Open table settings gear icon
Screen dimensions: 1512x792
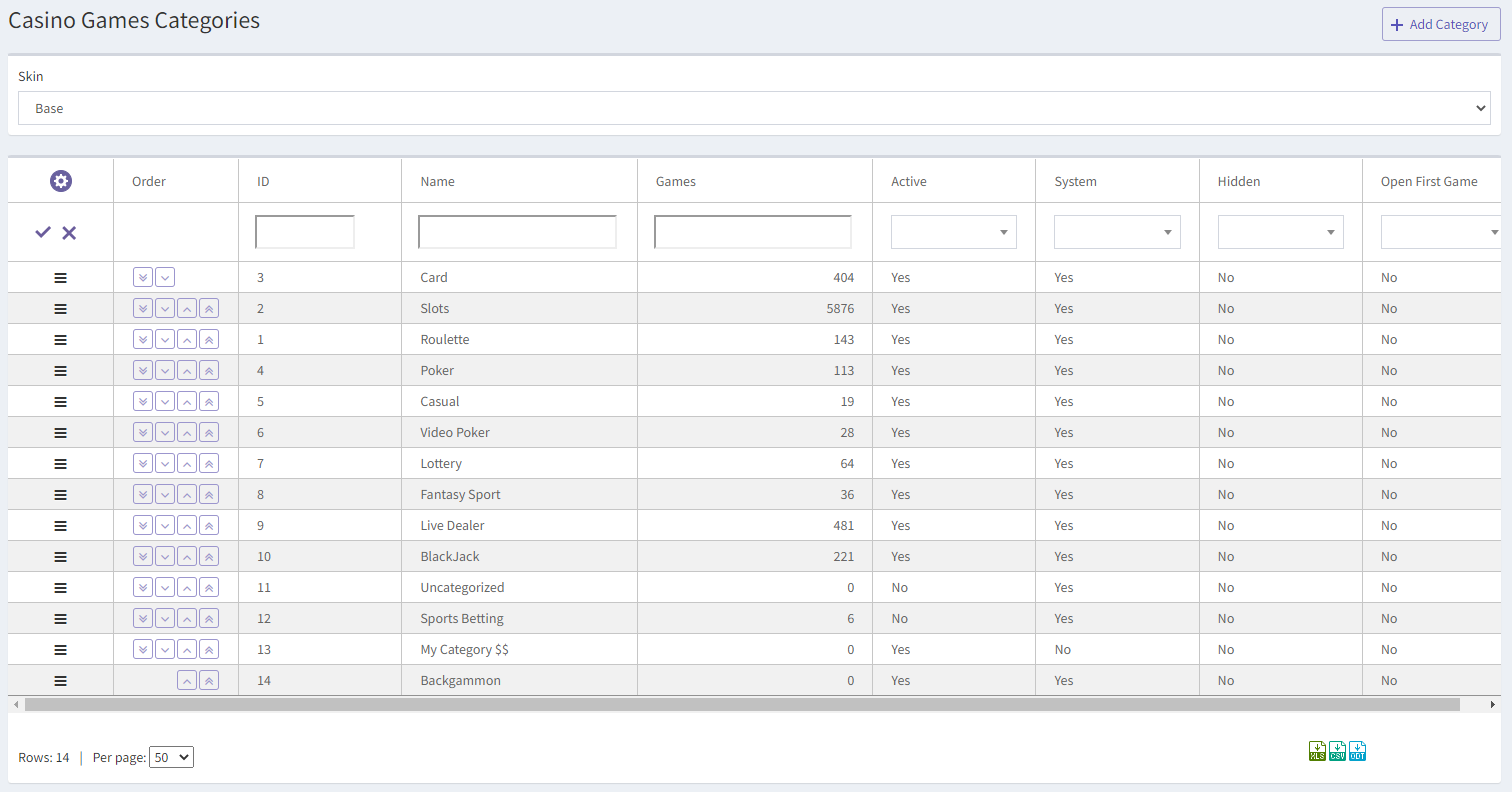click(x=61, y=181)
